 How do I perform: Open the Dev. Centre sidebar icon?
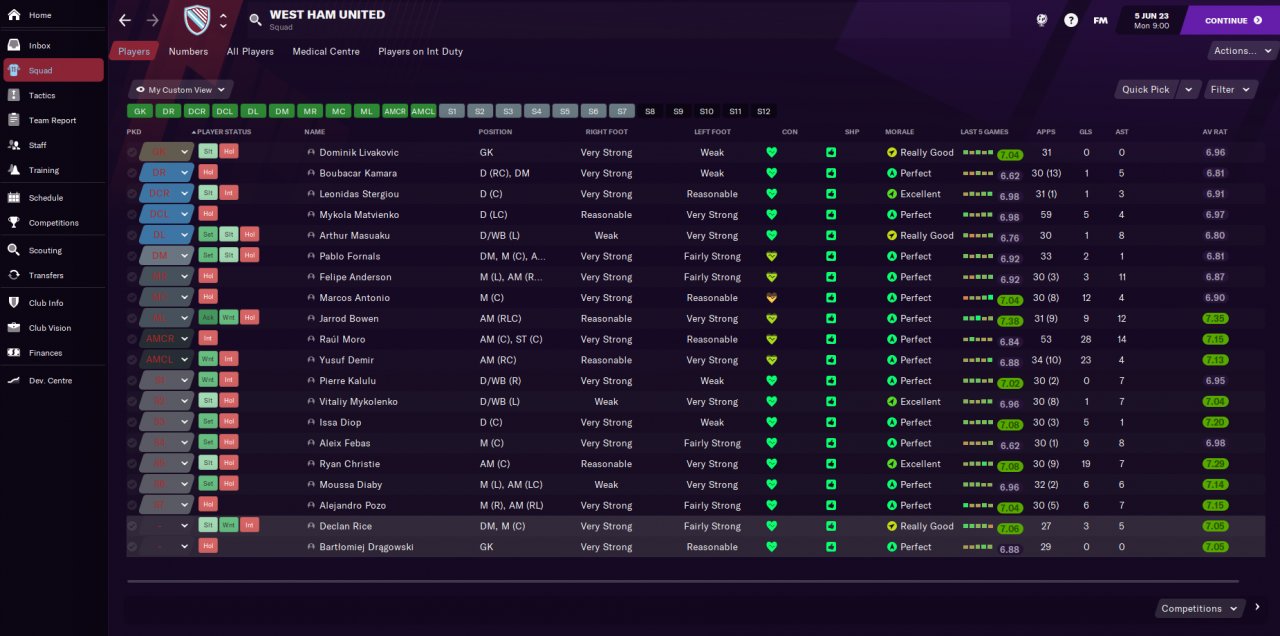[14, 381]
